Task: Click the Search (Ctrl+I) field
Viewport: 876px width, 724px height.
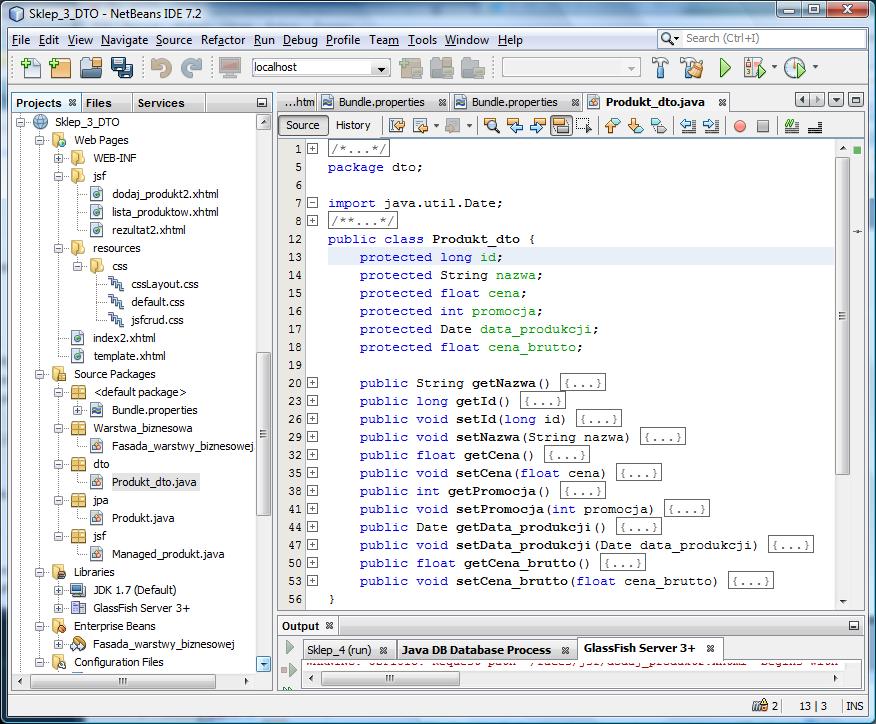Action: point(762,39)
